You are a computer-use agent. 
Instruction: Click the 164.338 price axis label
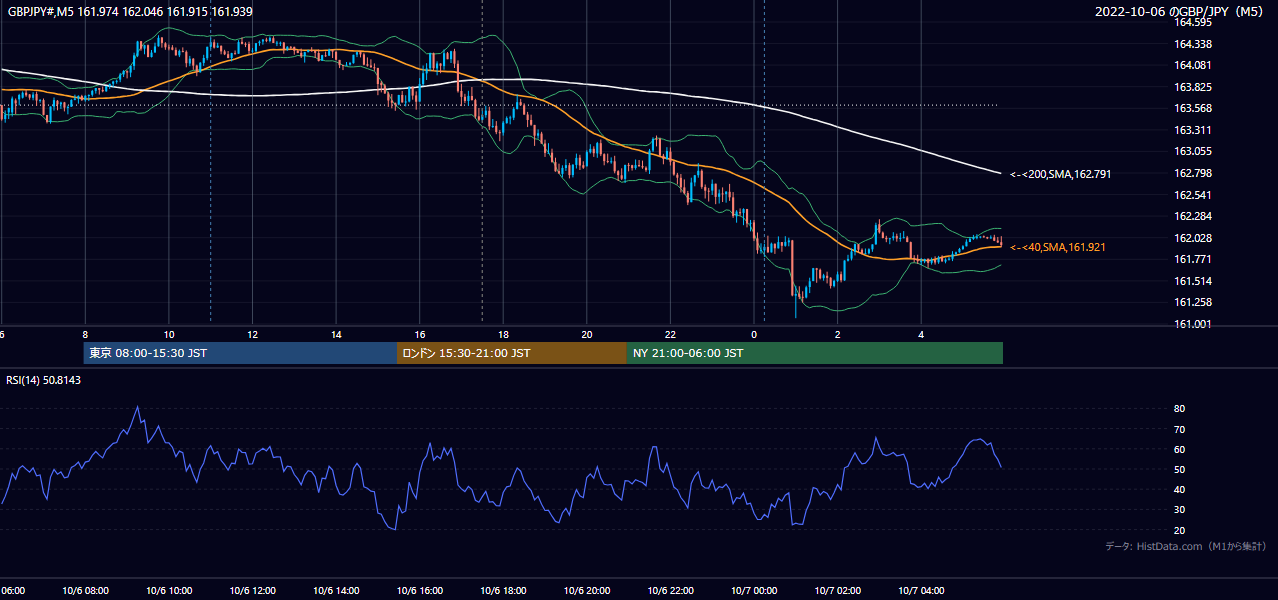point(1192,44)
